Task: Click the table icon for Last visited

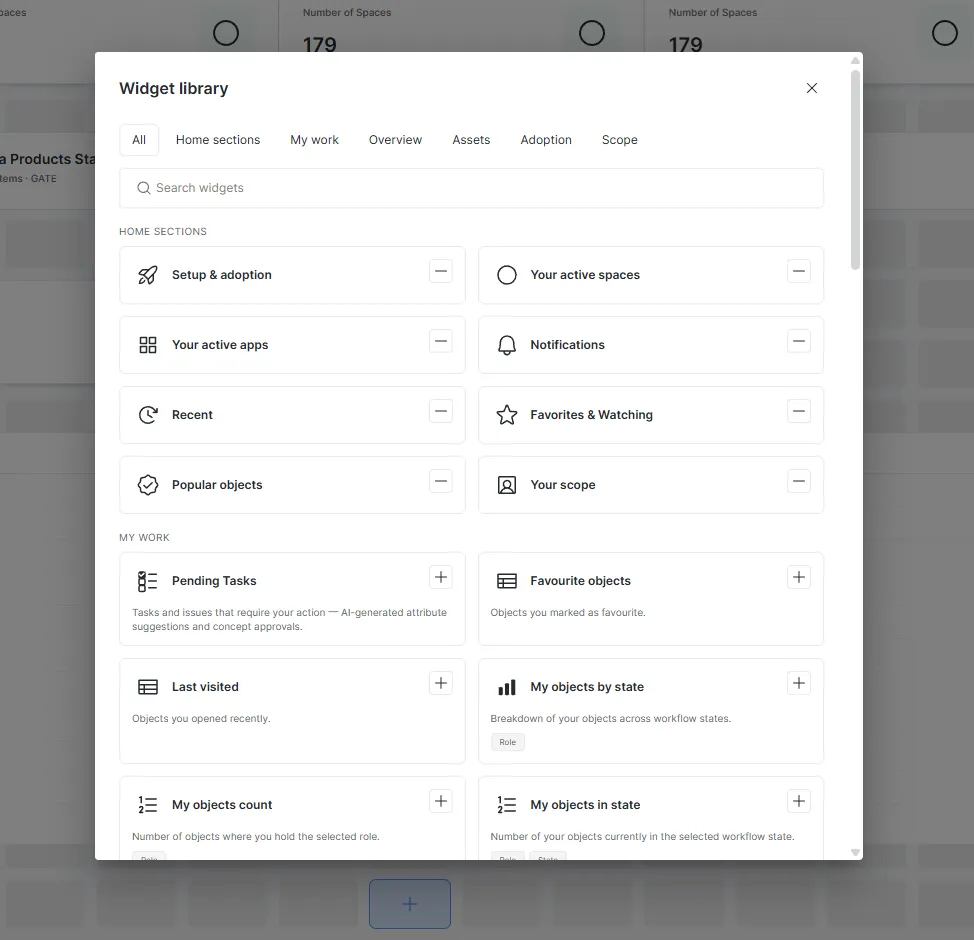Action: pyautogui.click(x=148, y=687)
